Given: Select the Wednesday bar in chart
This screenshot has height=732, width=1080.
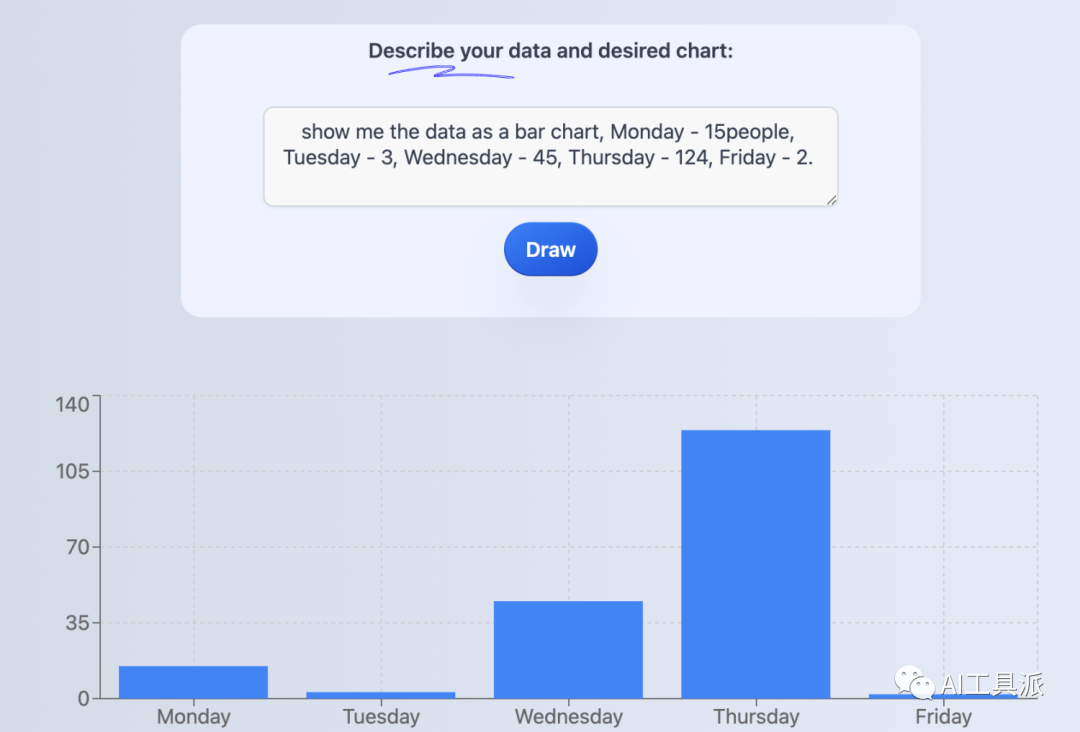Looking at the screenshot, I should click(x=568, y=649).
